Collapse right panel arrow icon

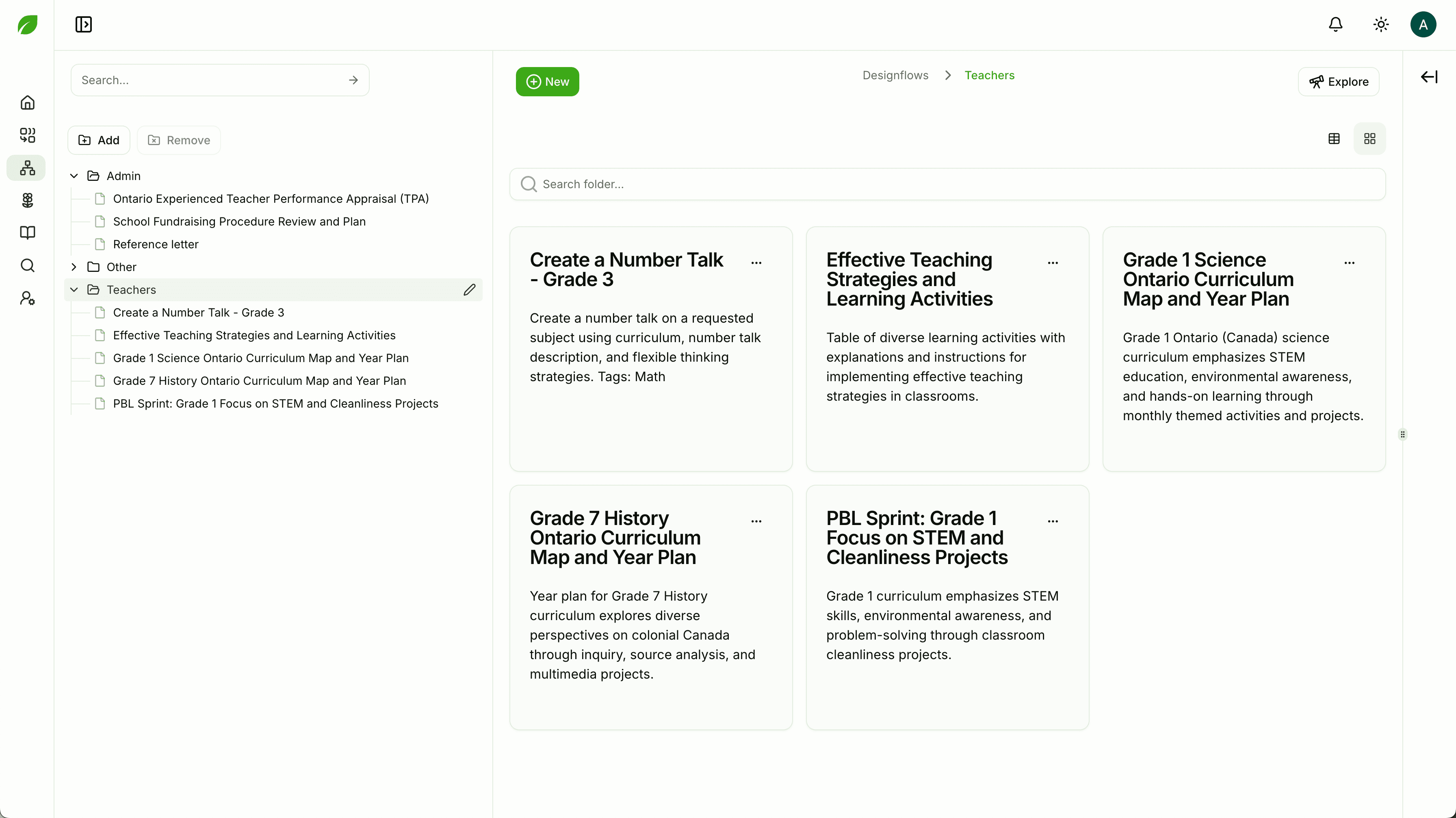click(x=1429, y=77)
